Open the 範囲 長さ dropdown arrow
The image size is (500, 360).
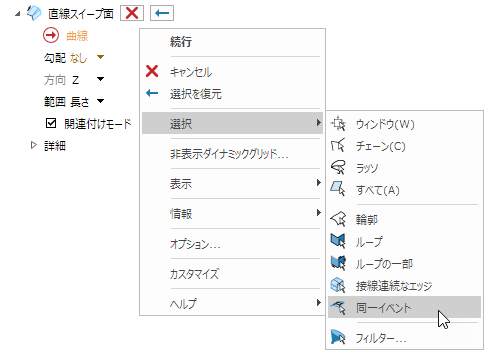tap(100, 101)
